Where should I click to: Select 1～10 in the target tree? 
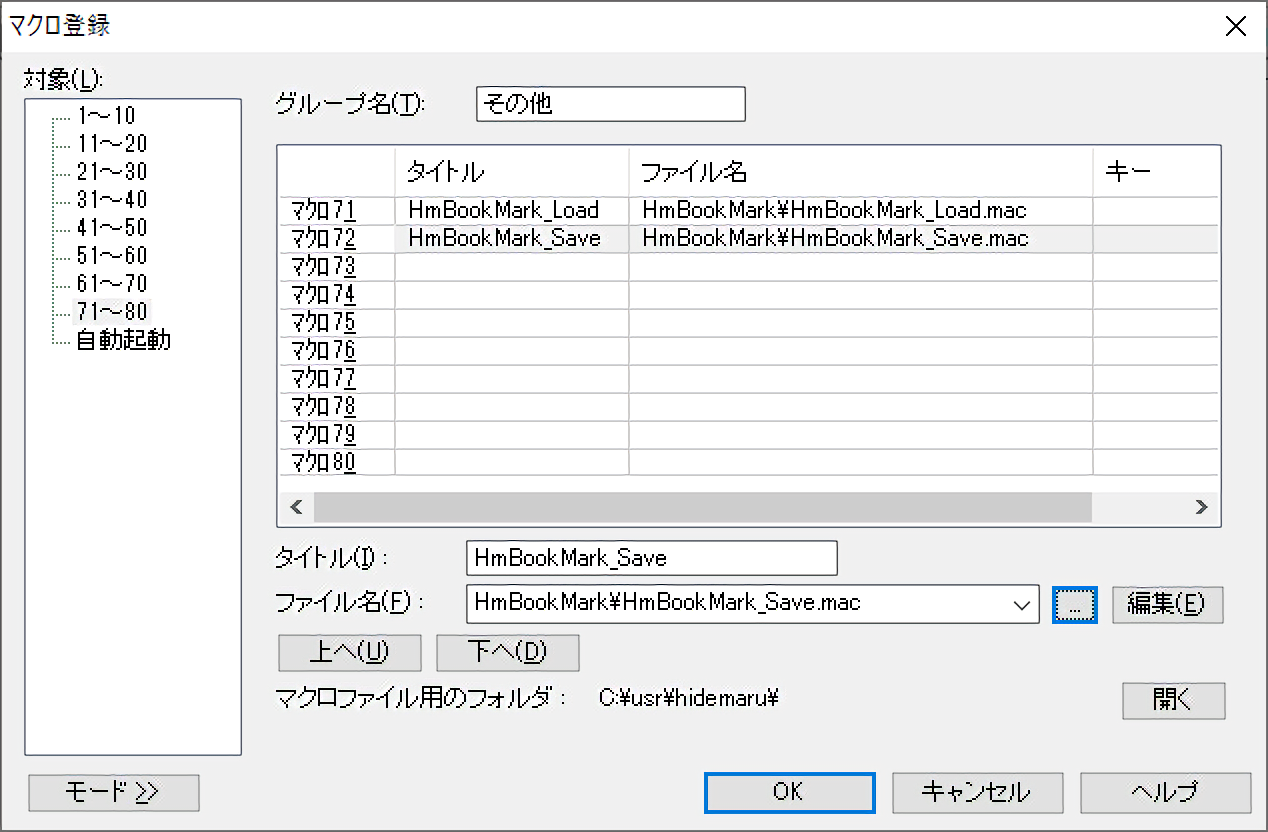click(x=105, y=116)
